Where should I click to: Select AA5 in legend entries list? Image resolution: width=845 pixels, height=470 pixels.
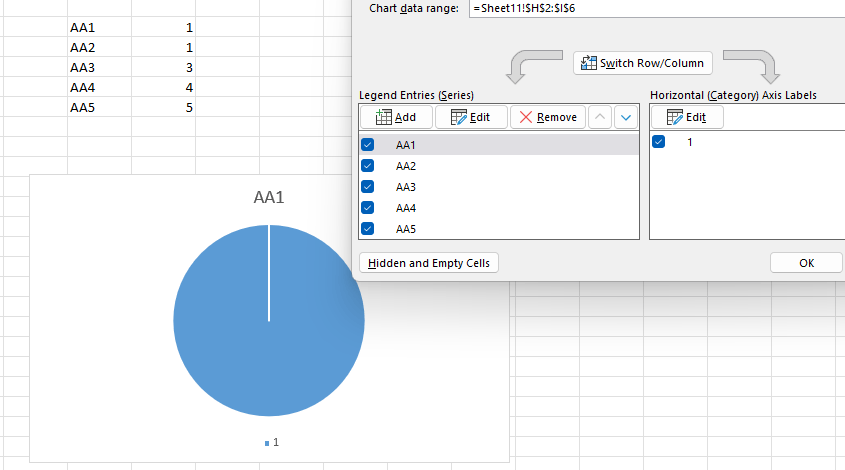click(499, 229)
